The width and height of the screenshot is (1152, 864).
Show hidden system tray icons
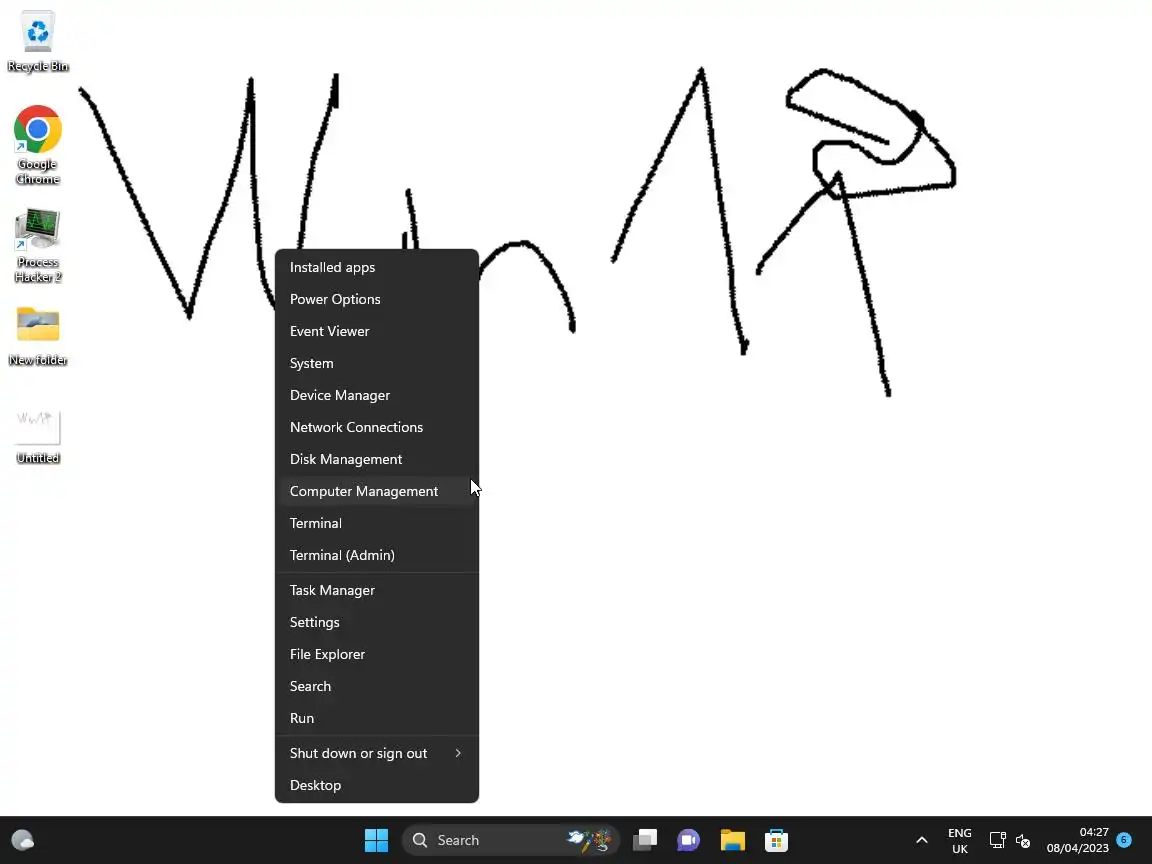(x=921, y=840)
